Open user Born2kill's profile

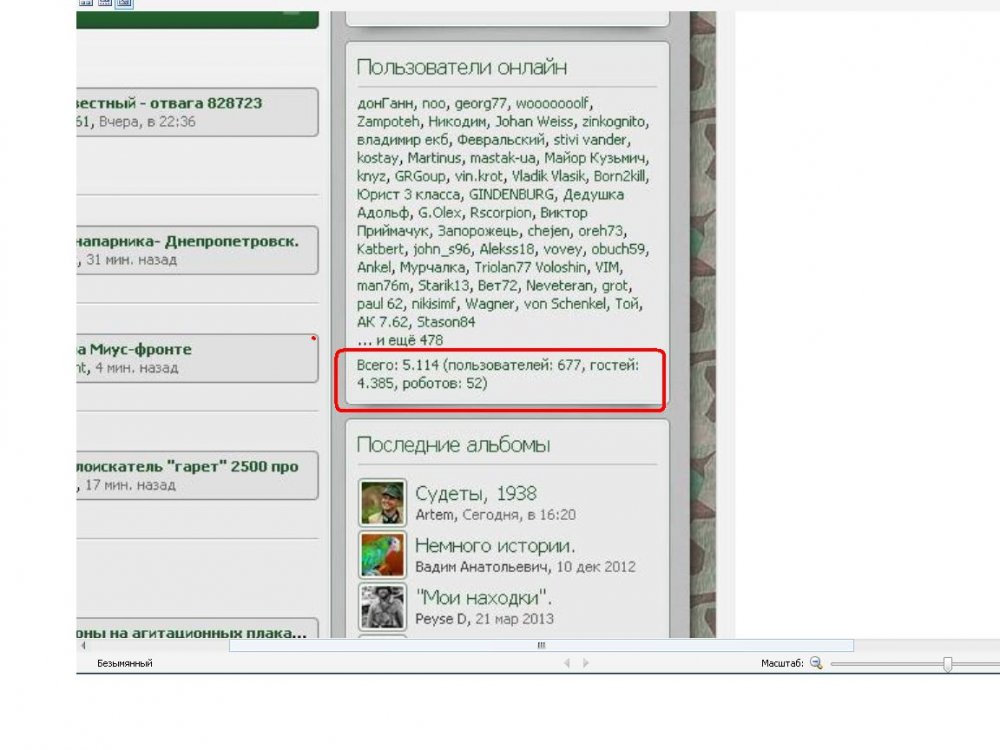pyautogui.click(x=619, y=176)
